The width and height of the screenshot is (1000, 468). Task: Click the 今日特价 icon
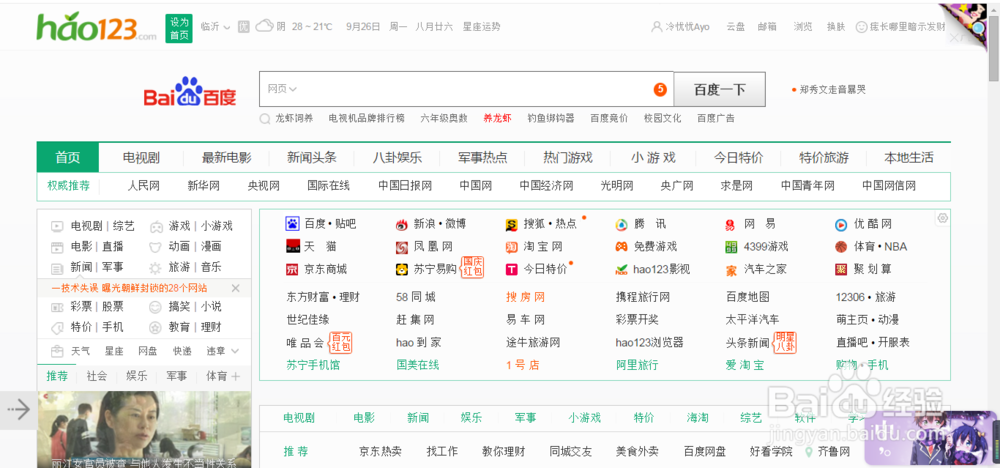coord(511,270)
